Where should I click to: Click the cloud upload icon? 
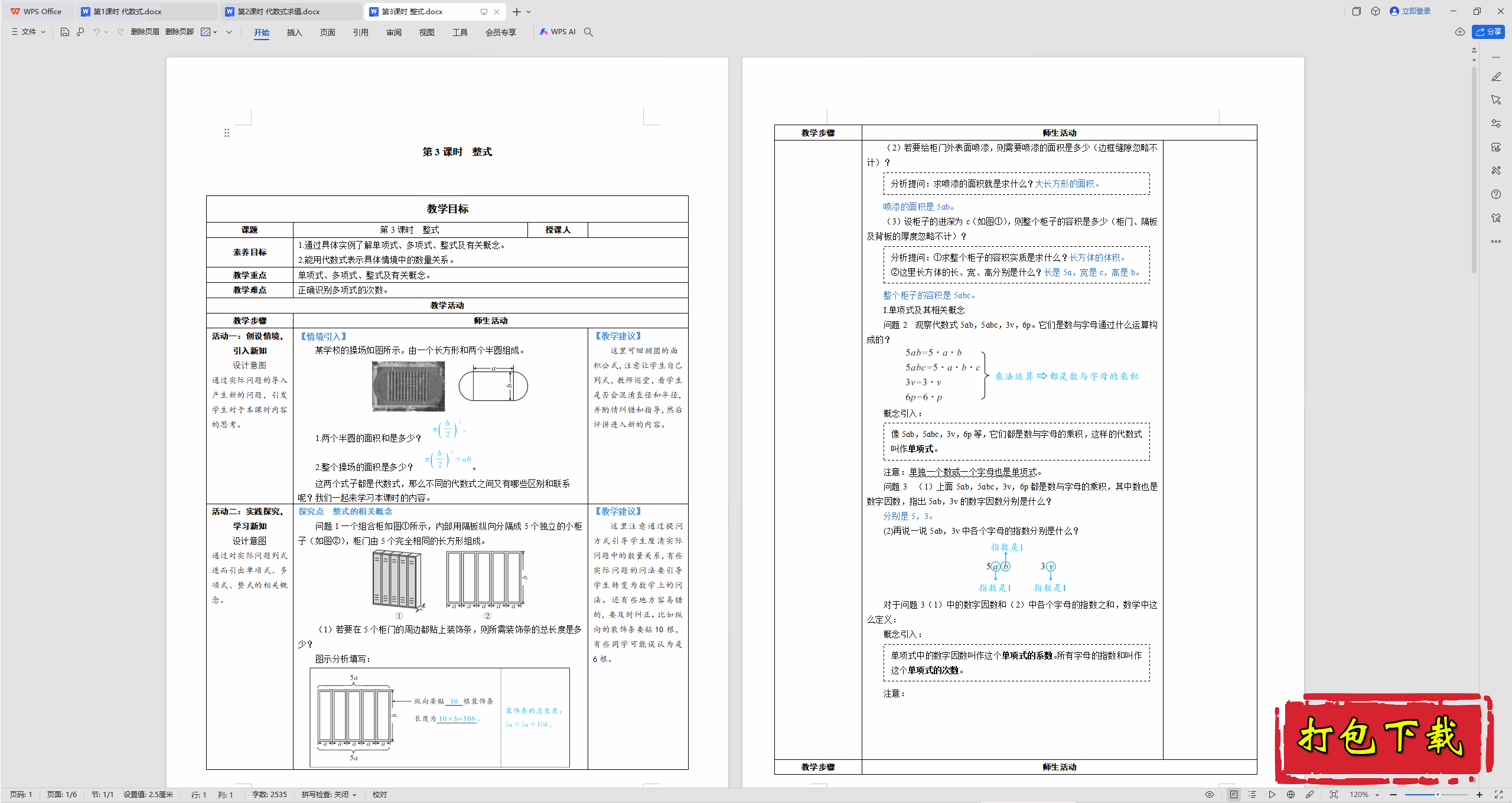point(1459,32)
